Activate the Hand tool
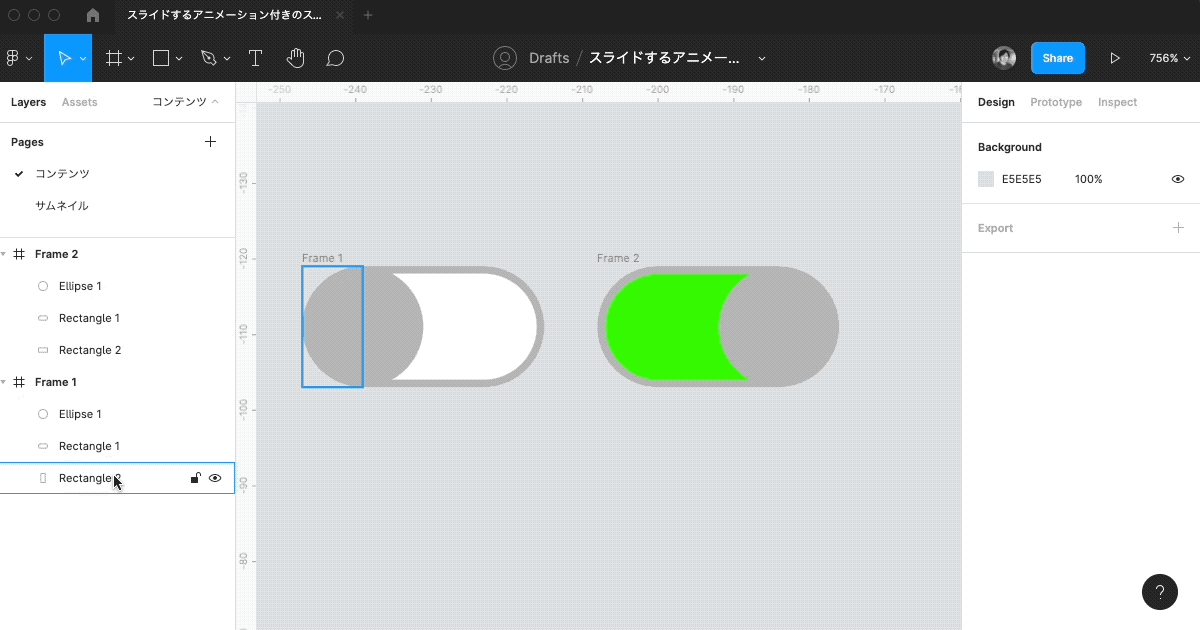 (295, 58)
